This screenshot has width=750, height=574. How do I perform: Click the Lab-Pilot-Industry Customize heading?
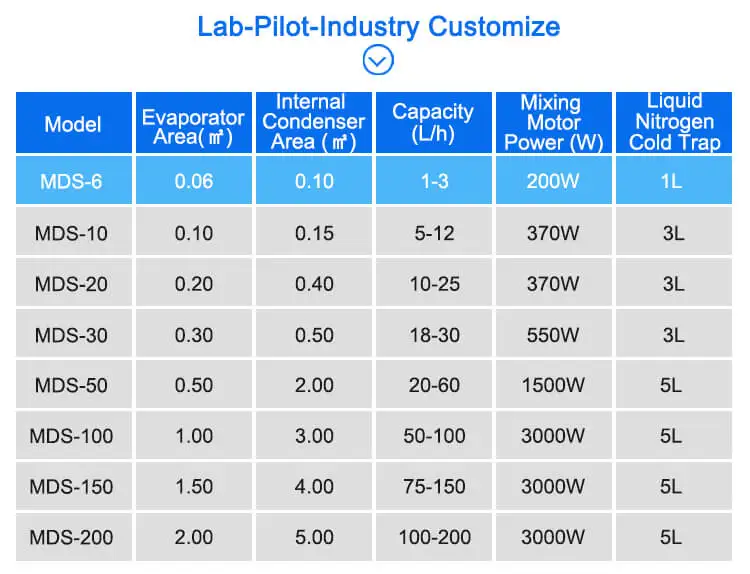[378, 25]
